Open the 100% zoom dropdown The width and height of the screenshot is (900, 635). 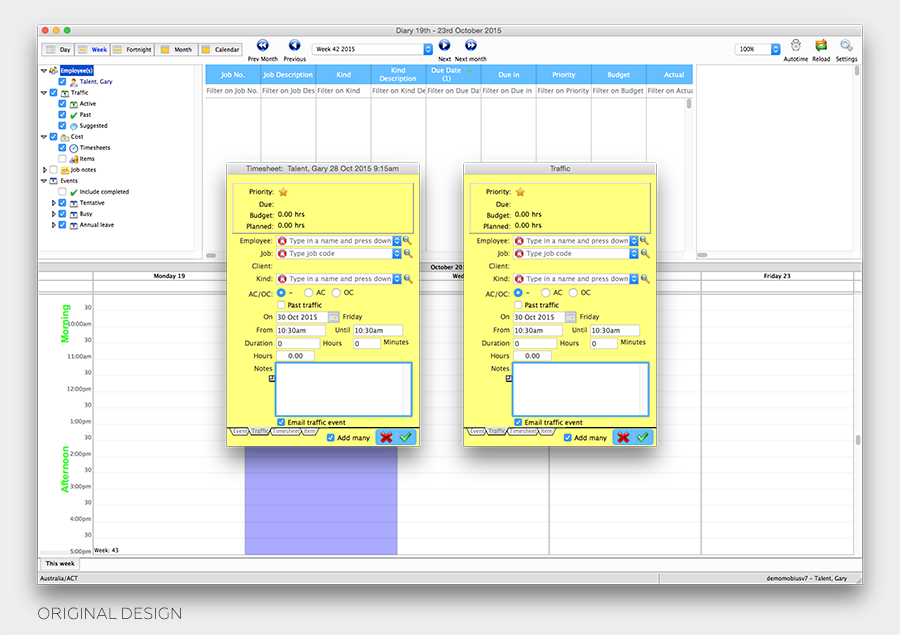pyautogui.click(x=775, y=49)
